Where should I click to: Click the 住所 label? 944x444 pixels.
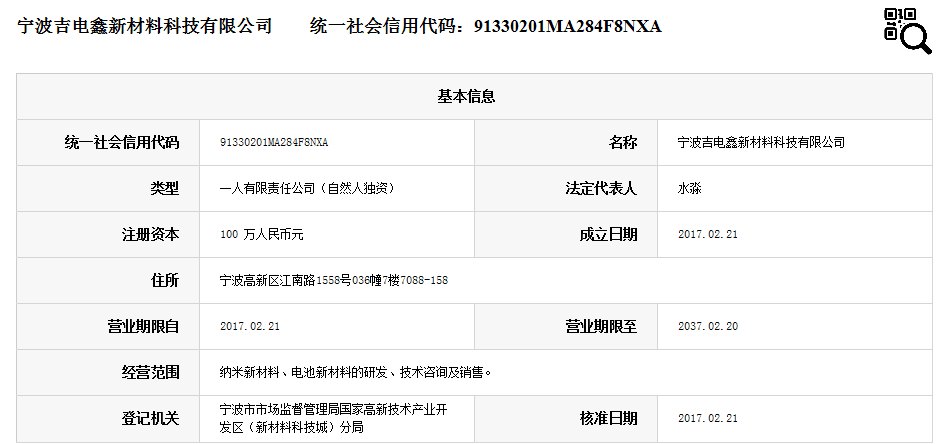click(164, 280)
